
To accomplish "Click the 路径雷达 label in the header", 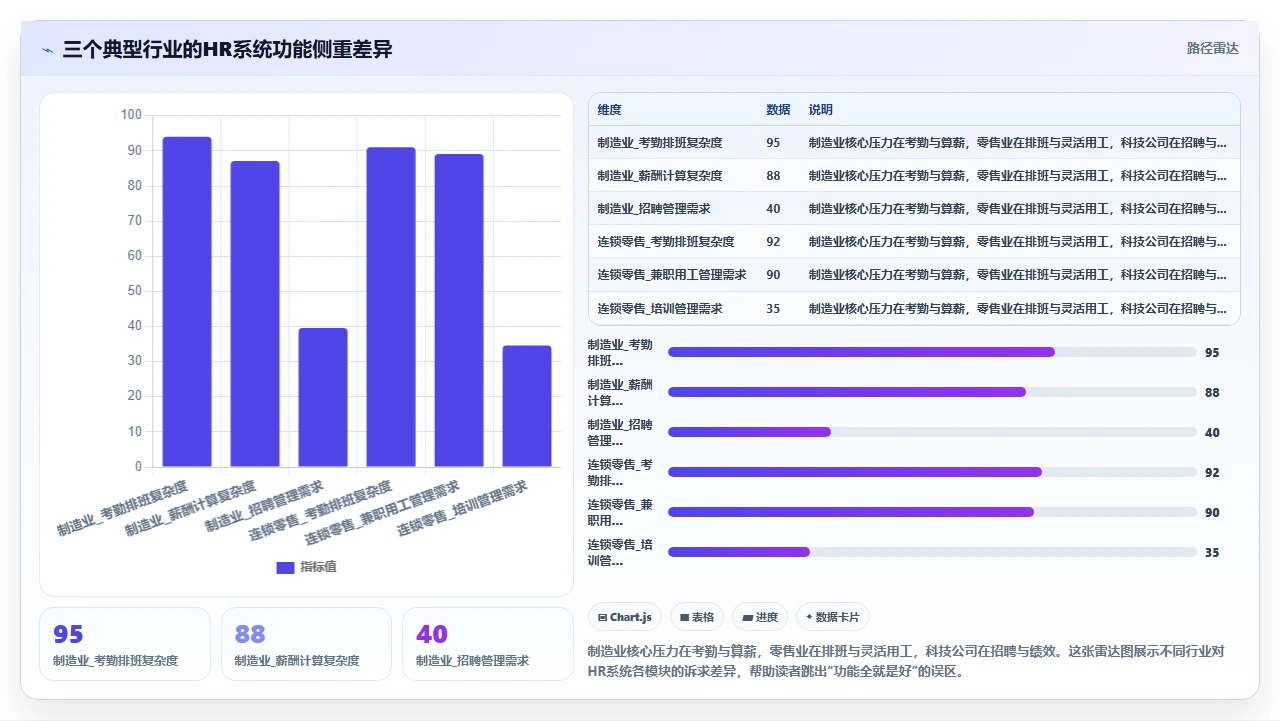I will (x=1212, y=48).
